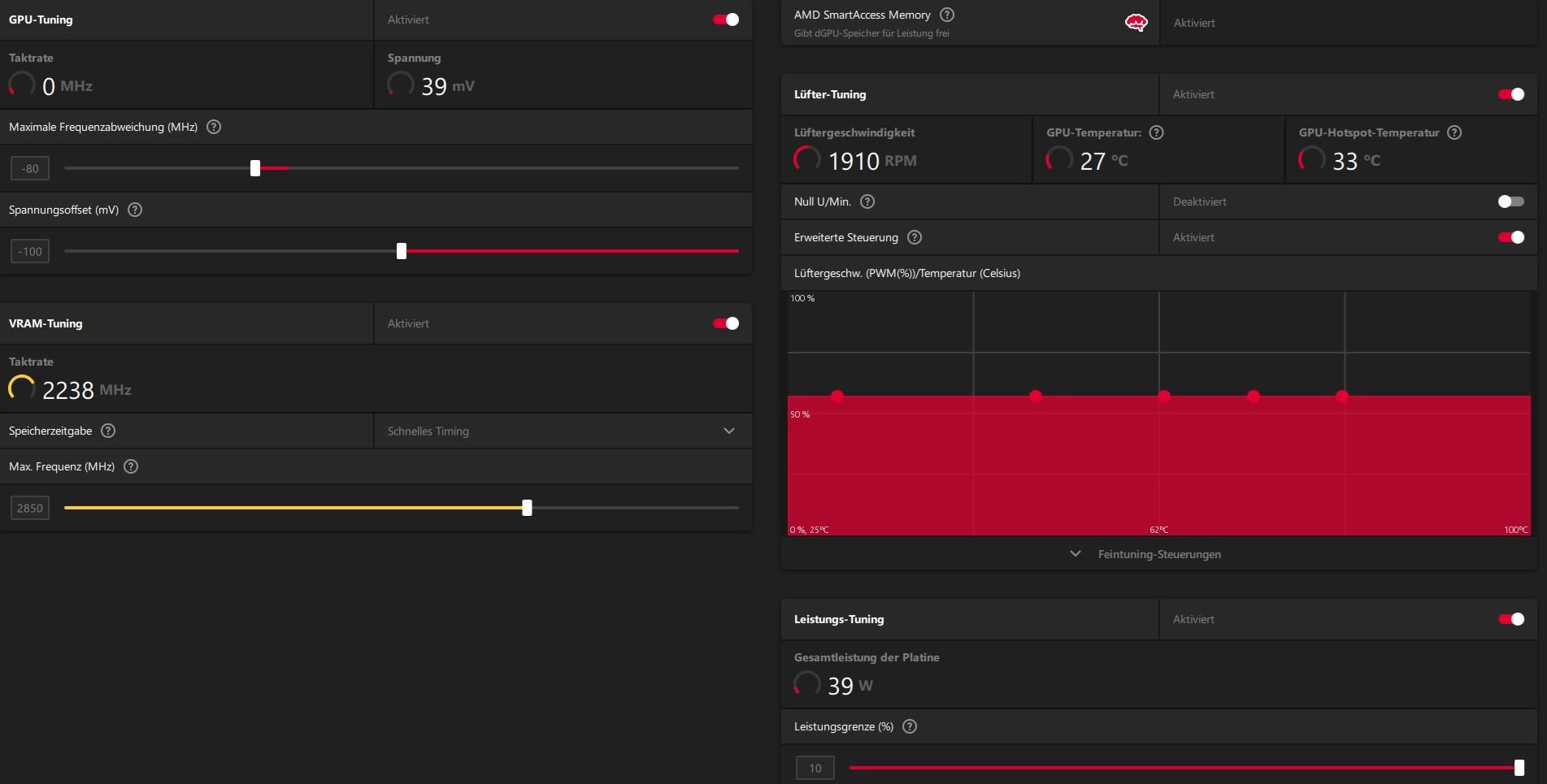Show help for Null U/Min.
Screen dimensions: 1547x784
[867, 201]
